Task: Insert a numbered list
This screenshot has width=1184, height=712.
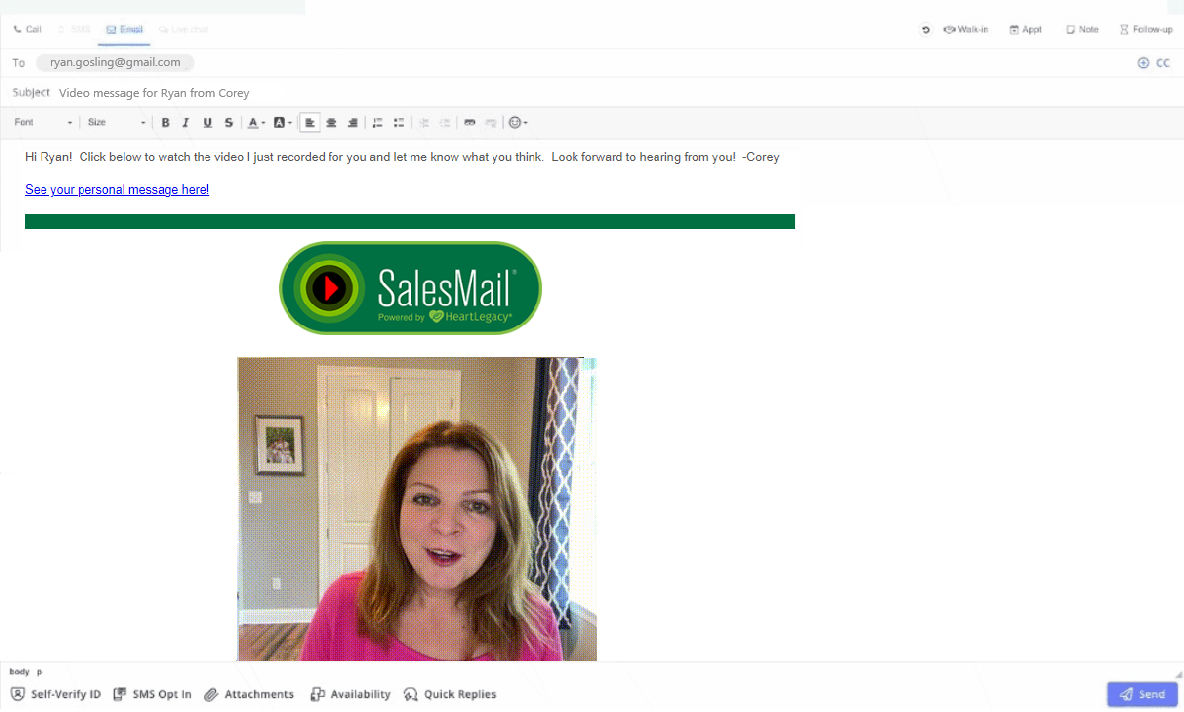Action: coord(378,123)
